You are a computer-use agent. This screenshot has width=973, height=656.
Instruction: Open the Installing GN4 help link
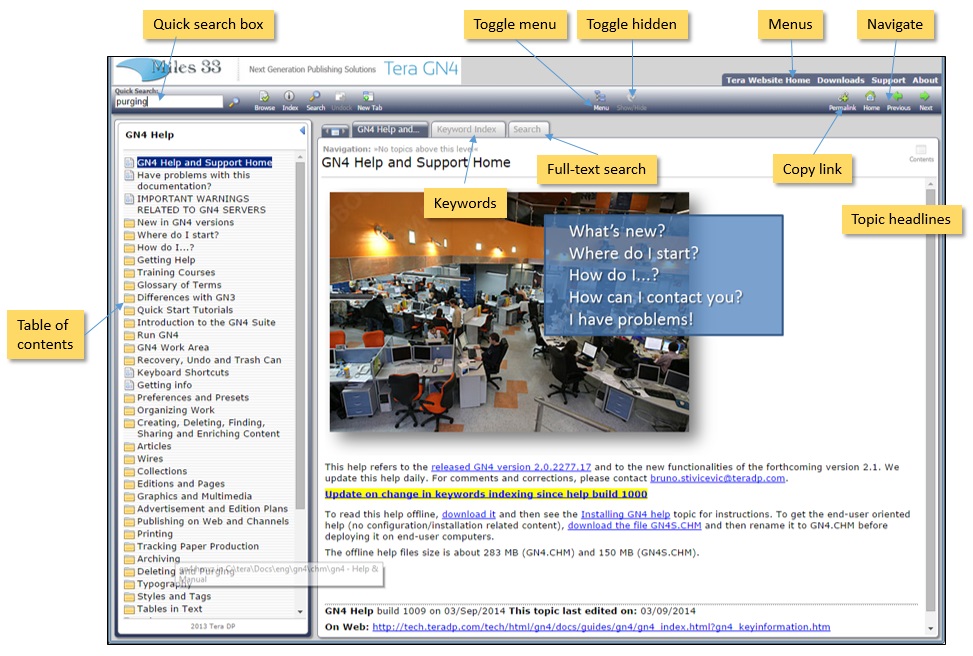[625, 514]
